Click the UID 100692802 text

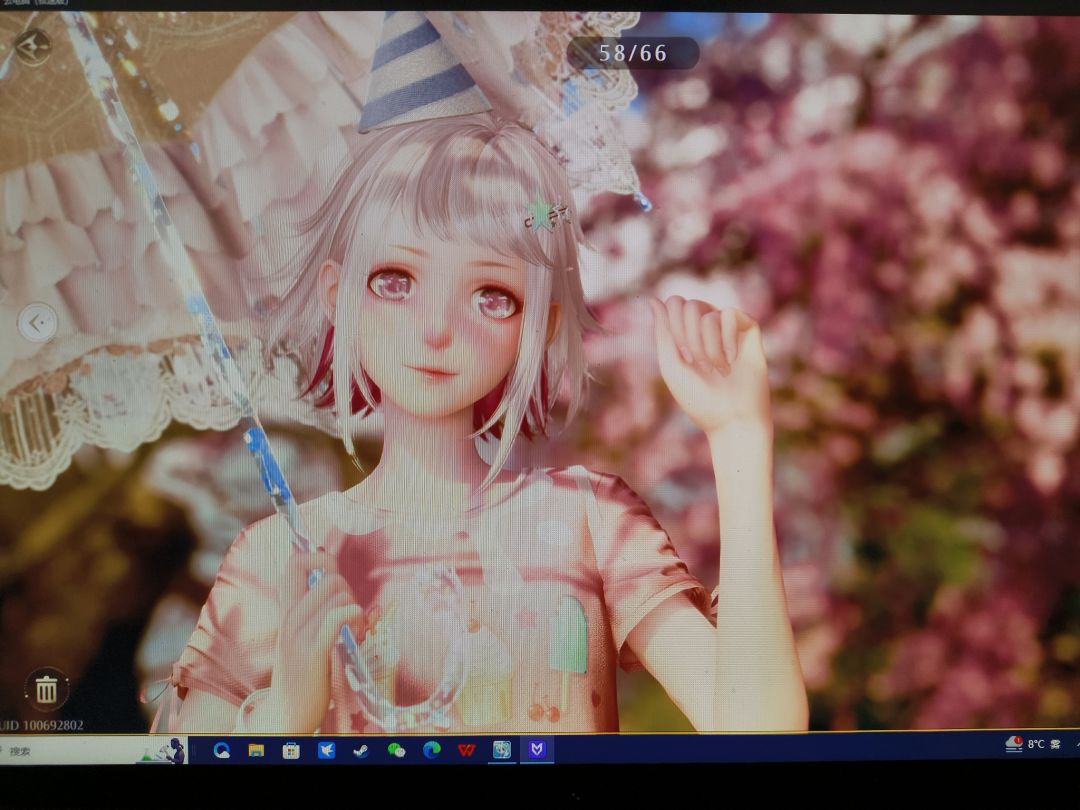coord(41,725)
